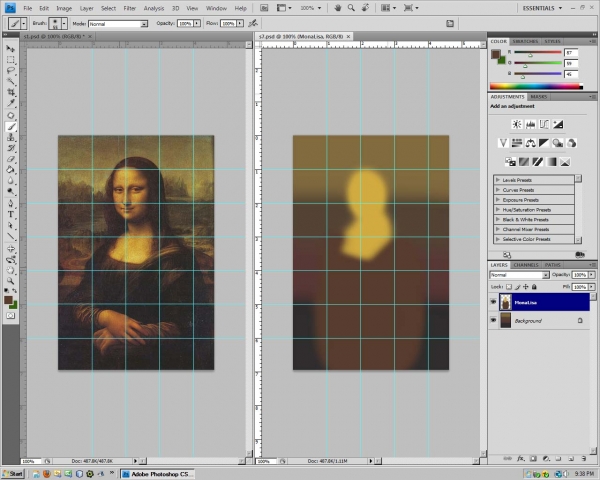Add a Selective Color adjustment
This screenshot has width=600, height=480.
565,162
